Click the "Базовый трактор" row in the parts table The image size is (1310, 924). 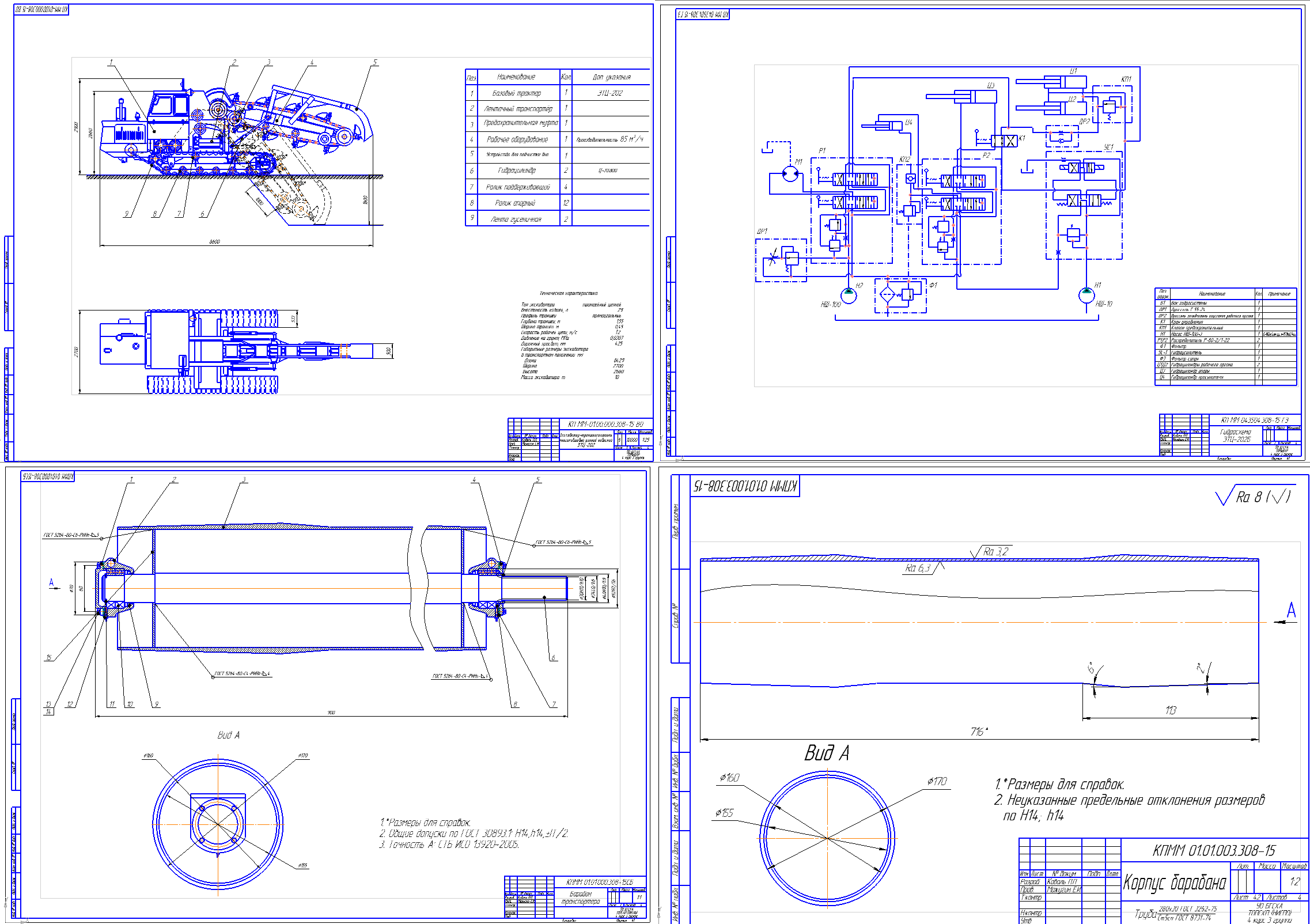[558, 93]
